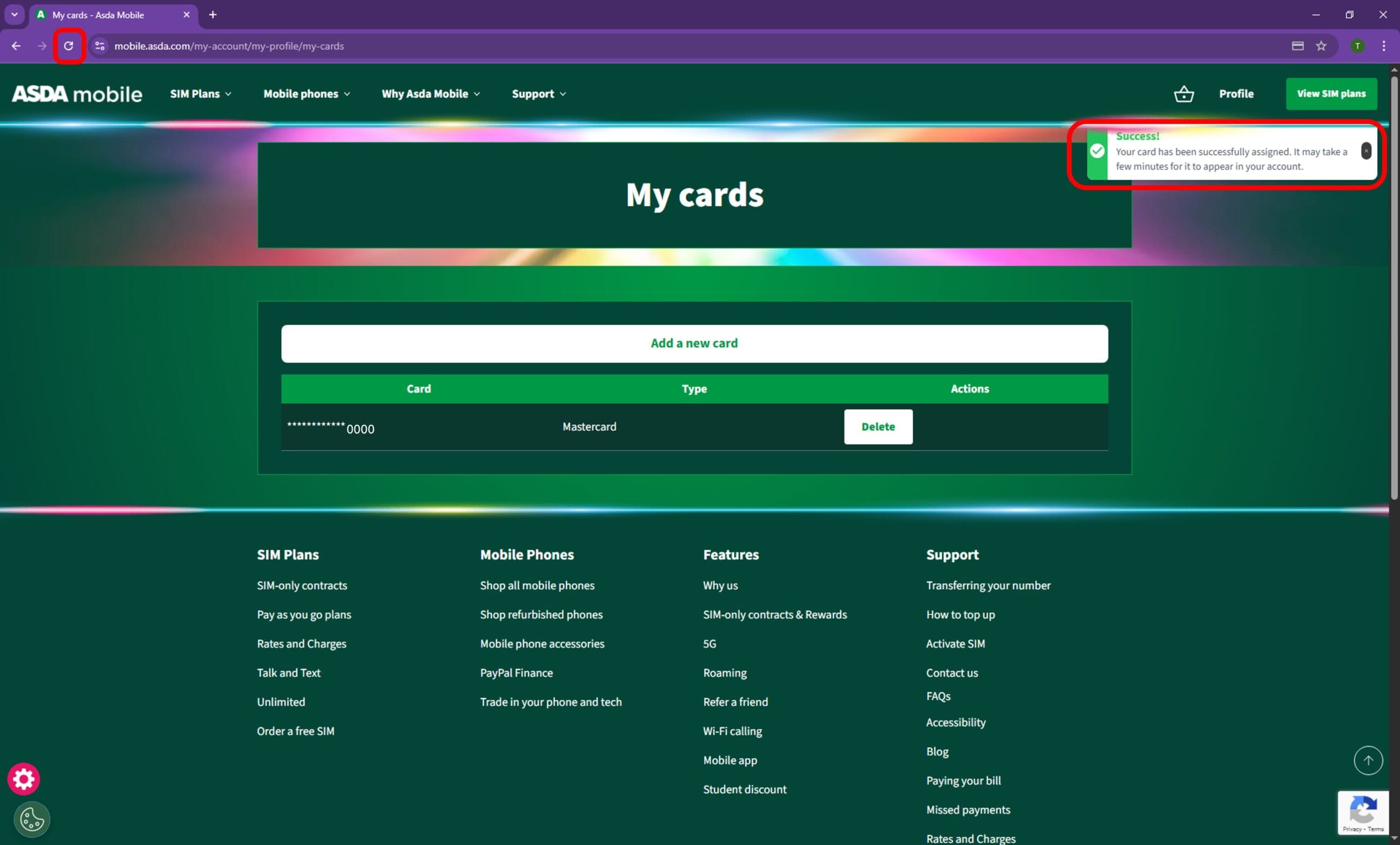Open Trade in your phone and tech
Image resolution: width=1400 pixels, height=845 pixels.
(x=551, y=702)
